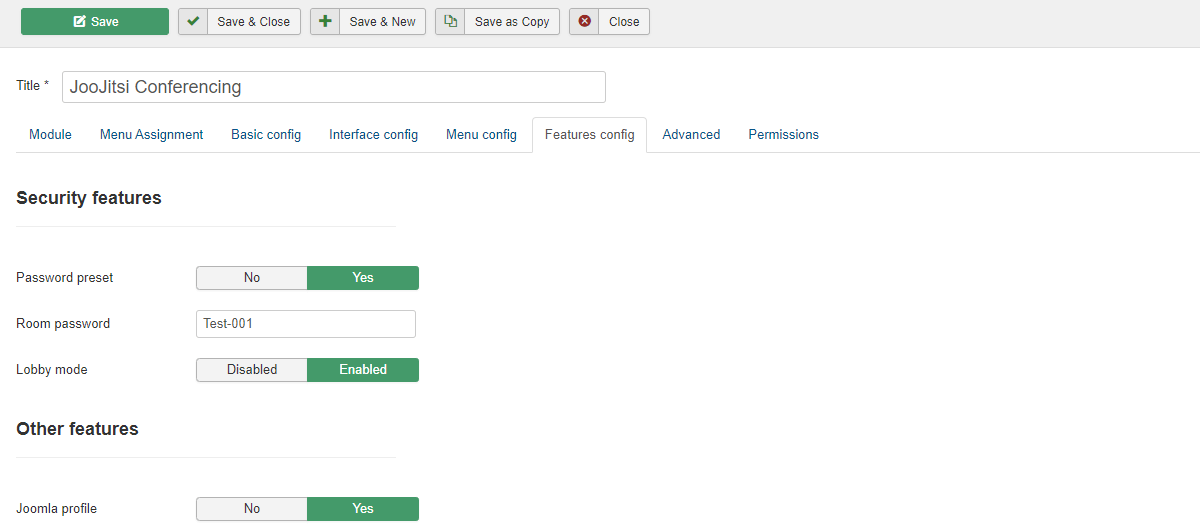
Task: Click the copy icon on Save as Copy
Action: click(x=450, y=21)
